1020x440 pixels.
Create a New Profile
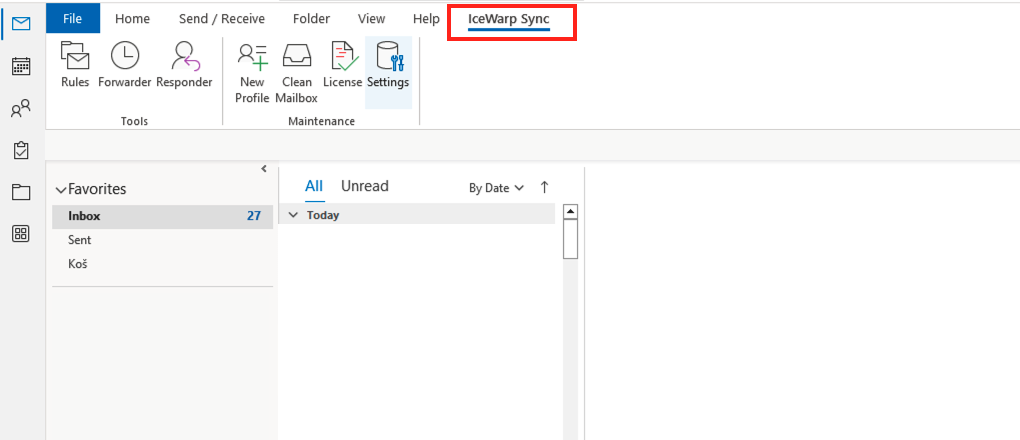tap(252, 73)
